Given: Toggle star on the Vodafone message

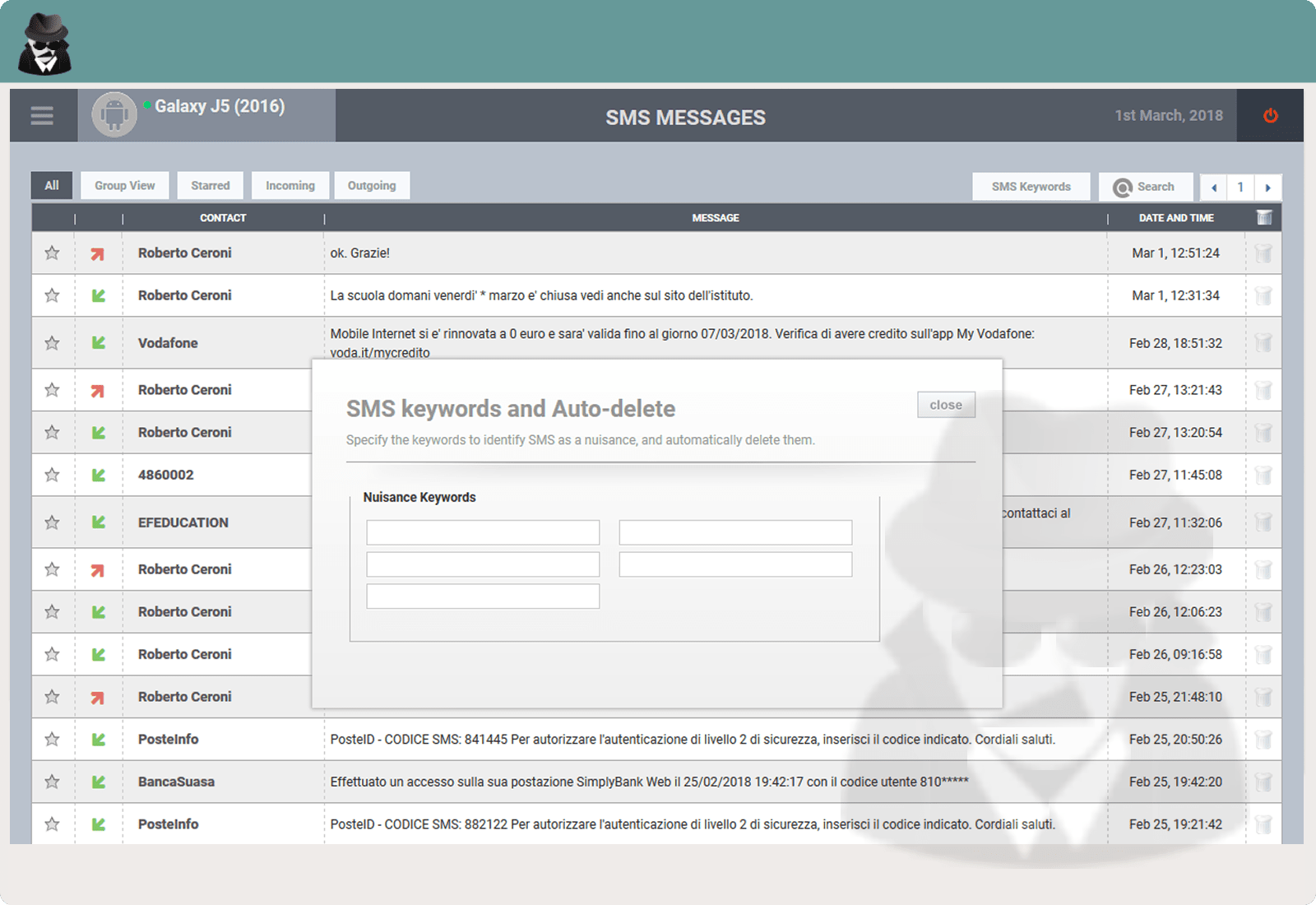Looking at the screenshot, I should pyautogui.click(x=53, y=343).
